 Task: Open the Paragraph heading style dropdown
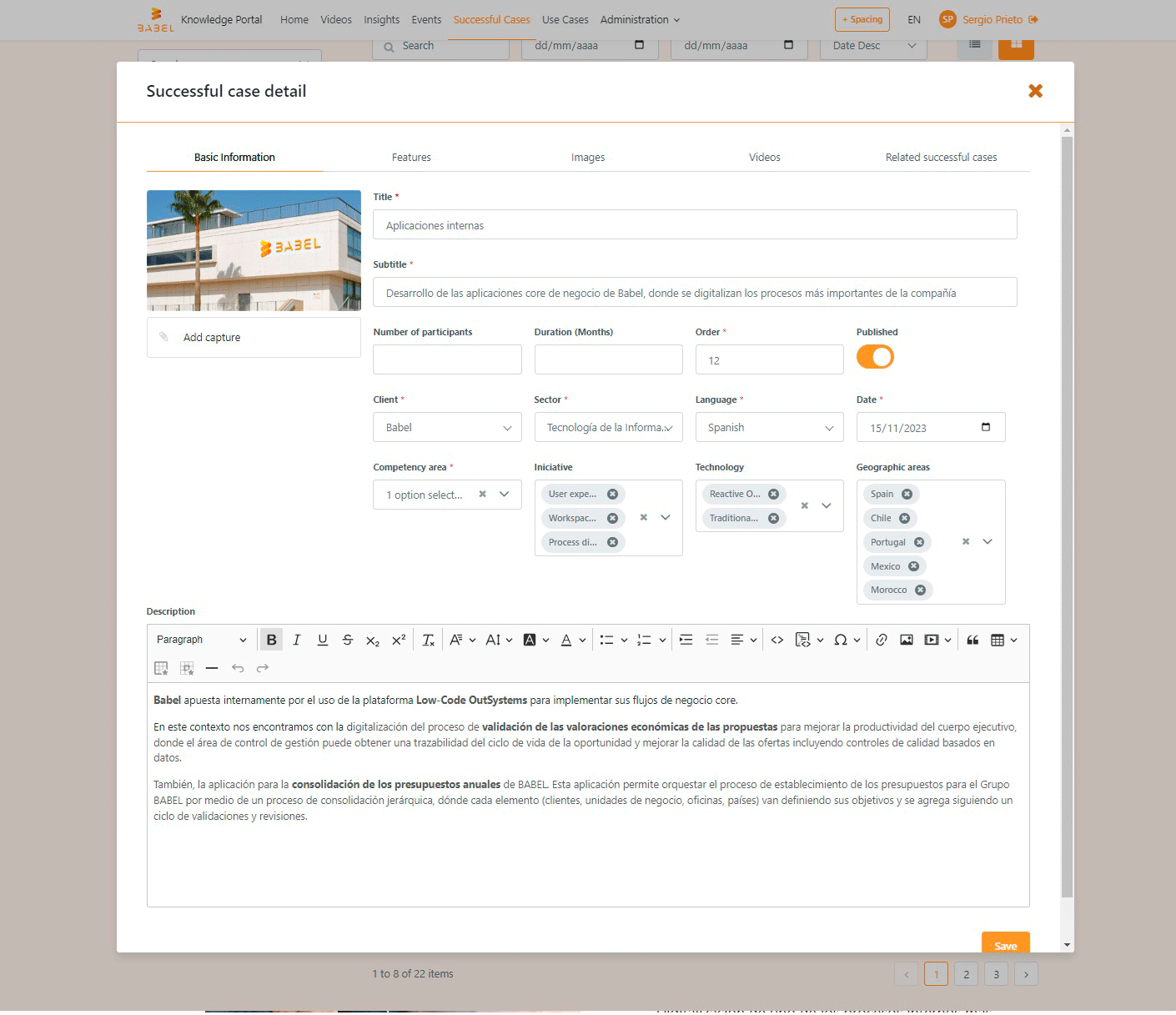(x=201, y=640)
